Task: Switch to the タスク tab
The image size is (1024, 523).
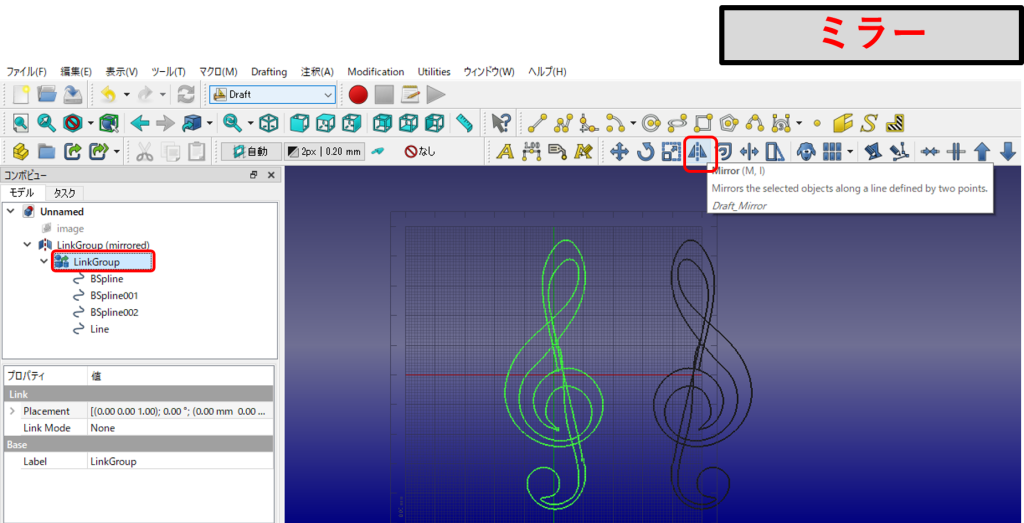Action: pos(64,193)
